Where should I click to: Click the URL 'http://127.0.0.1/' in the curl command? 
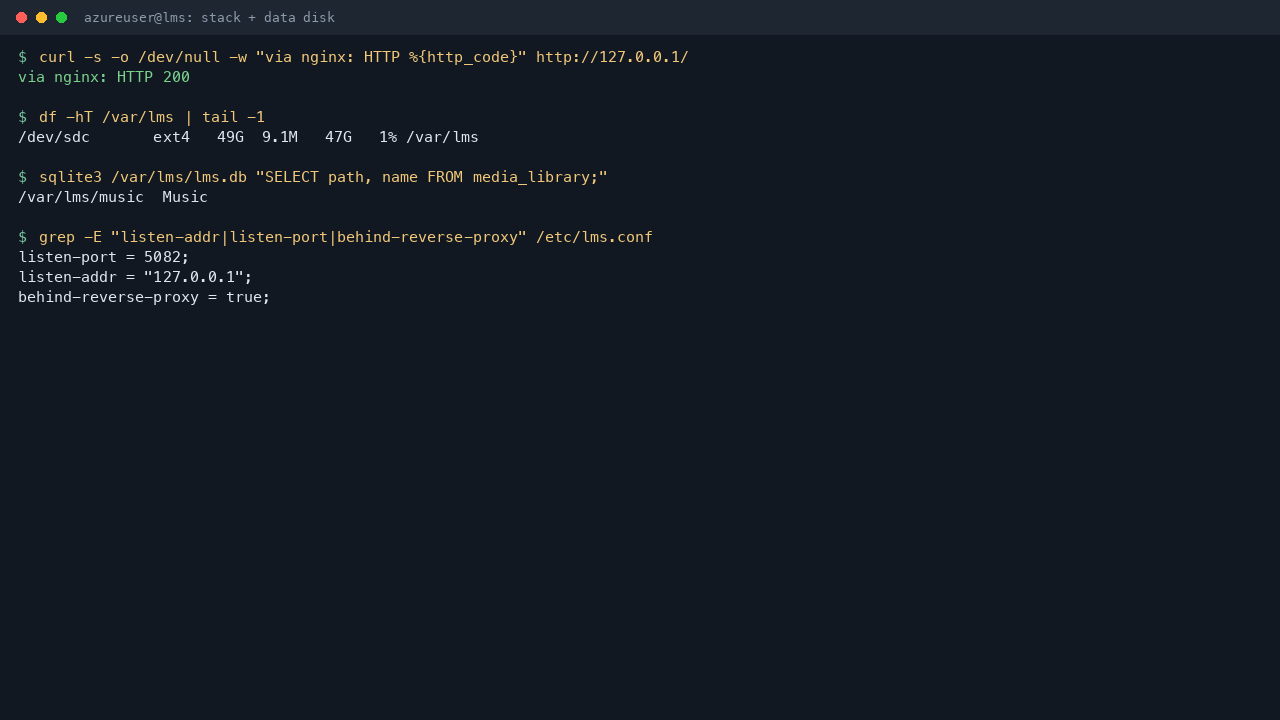612,57
